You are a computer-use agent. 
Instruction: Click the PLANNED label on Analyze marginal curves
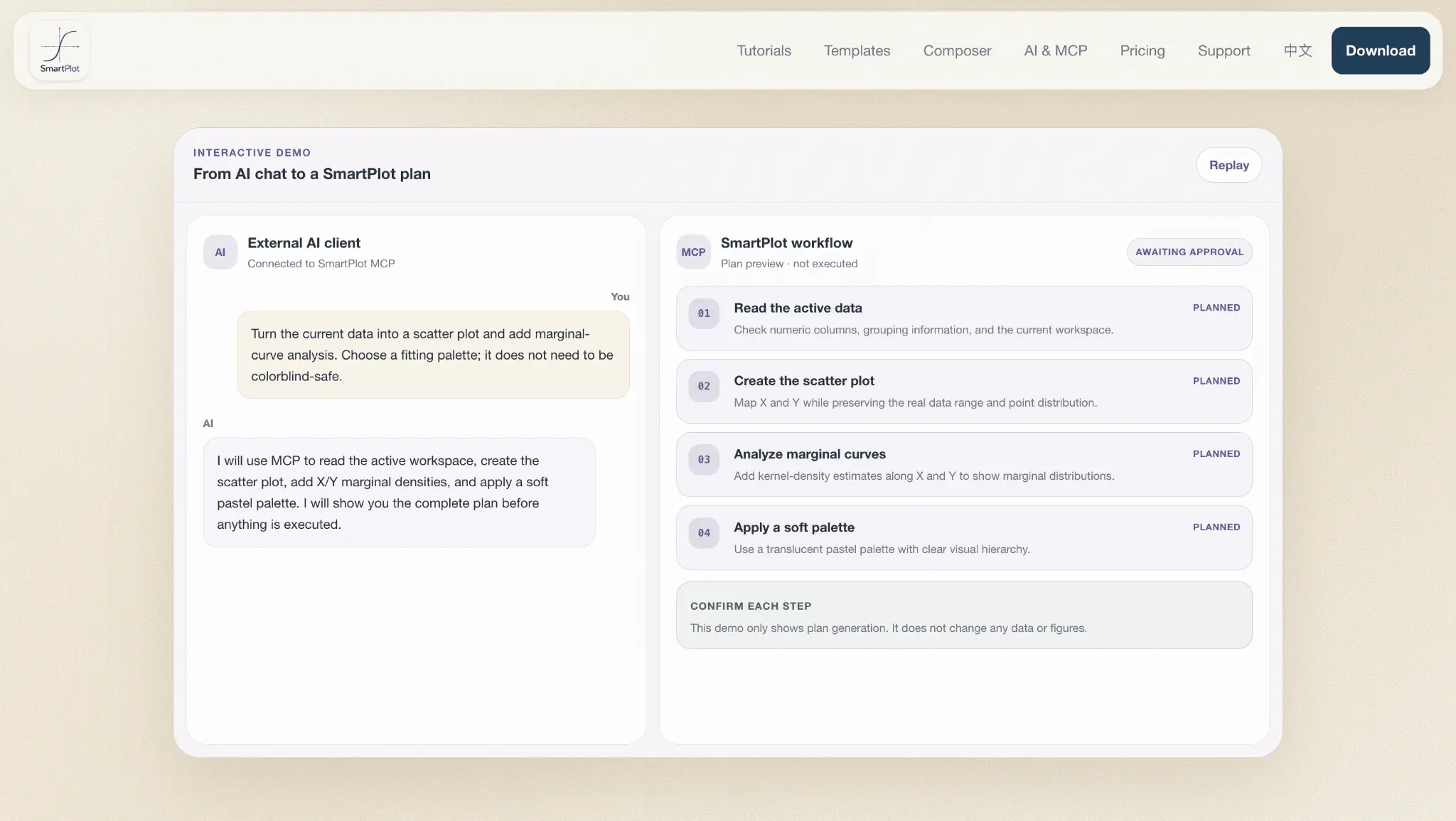click(1216, 454)
